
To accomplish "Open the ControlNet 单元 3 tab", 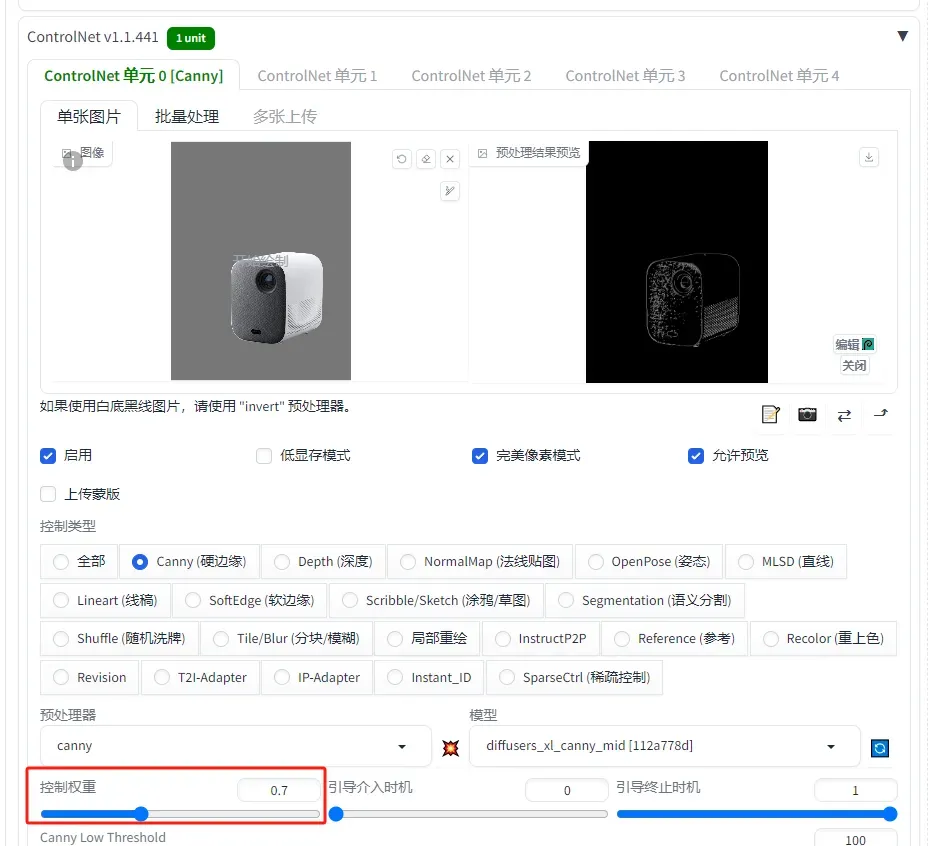I will point(625,76).
